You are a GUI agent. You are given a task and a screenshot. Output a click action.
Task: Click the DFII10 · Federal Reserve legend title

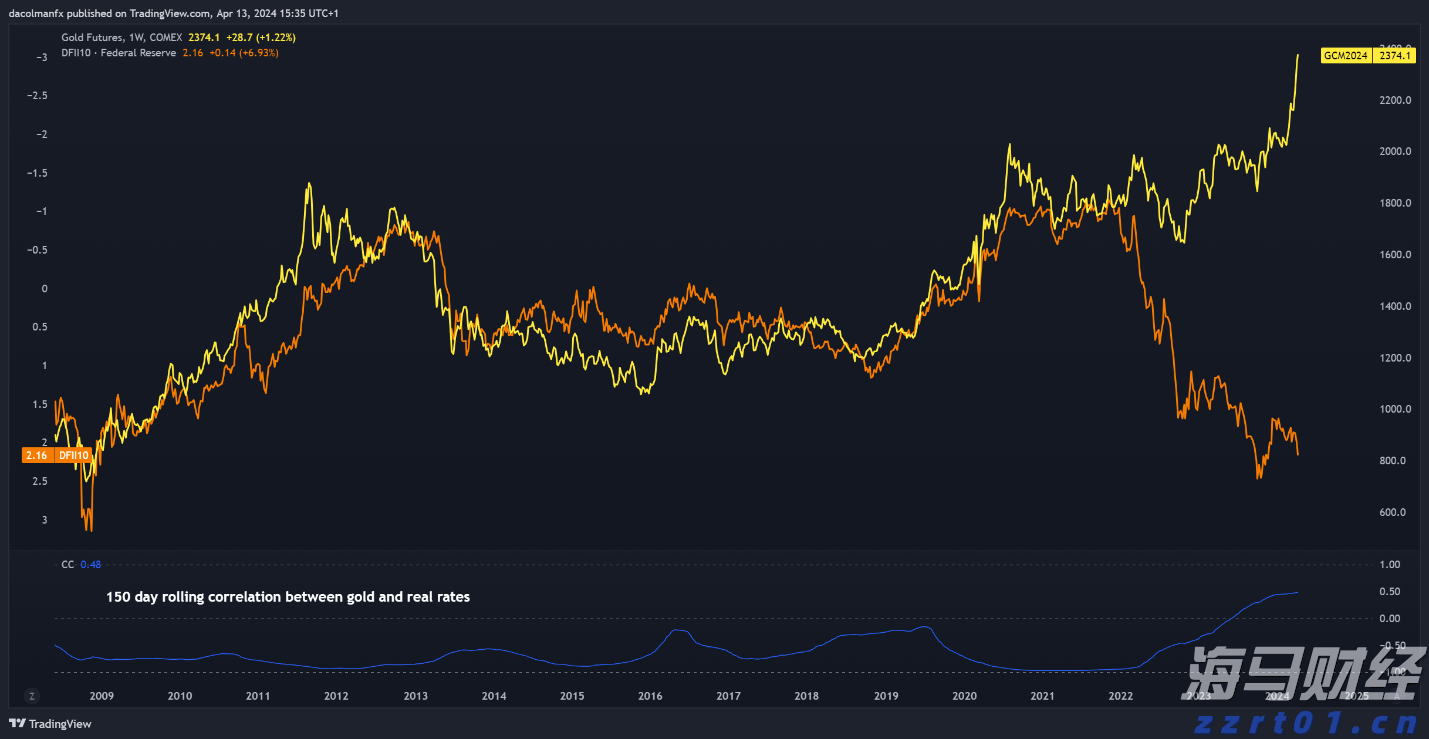coord(118,52)
